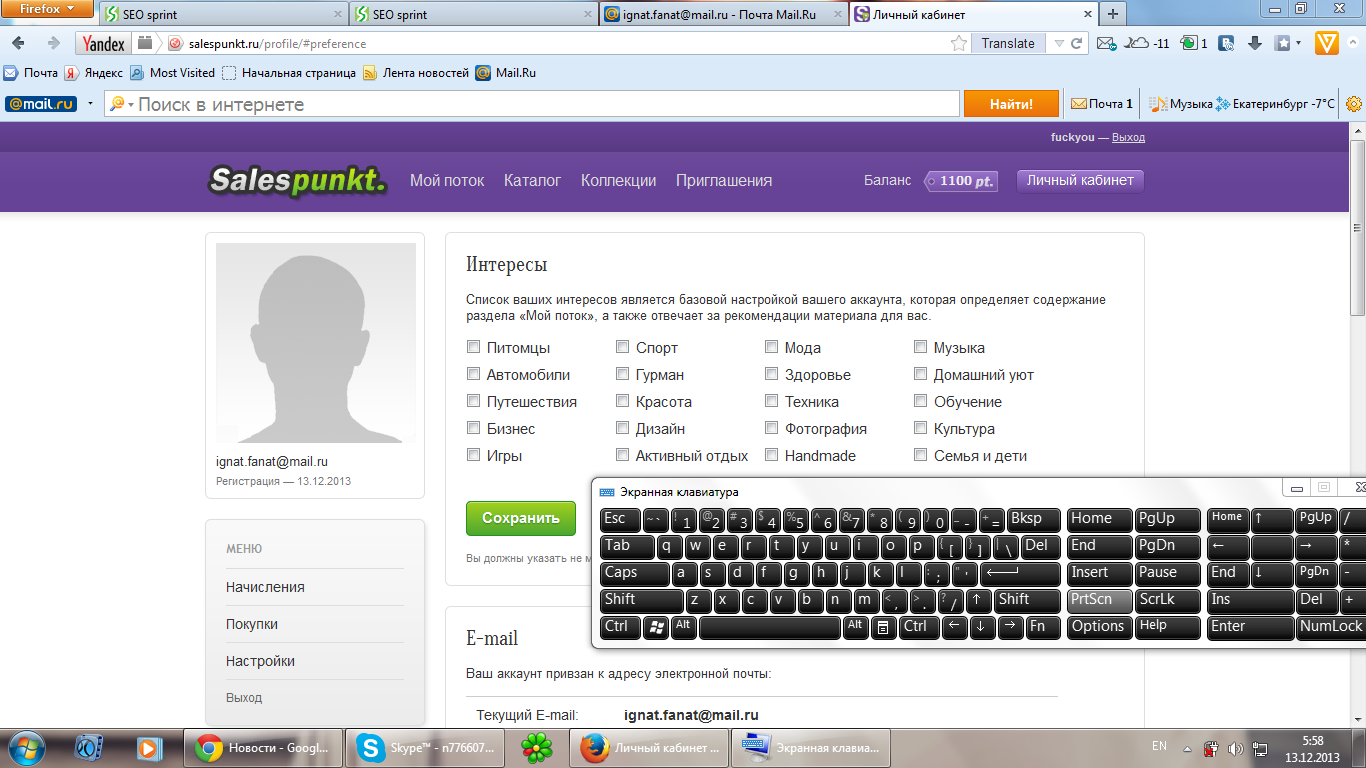The width and height of the screenshot is (1366, 768).
Task: Open Каталог in site navigation
Action: pos(532,181)
